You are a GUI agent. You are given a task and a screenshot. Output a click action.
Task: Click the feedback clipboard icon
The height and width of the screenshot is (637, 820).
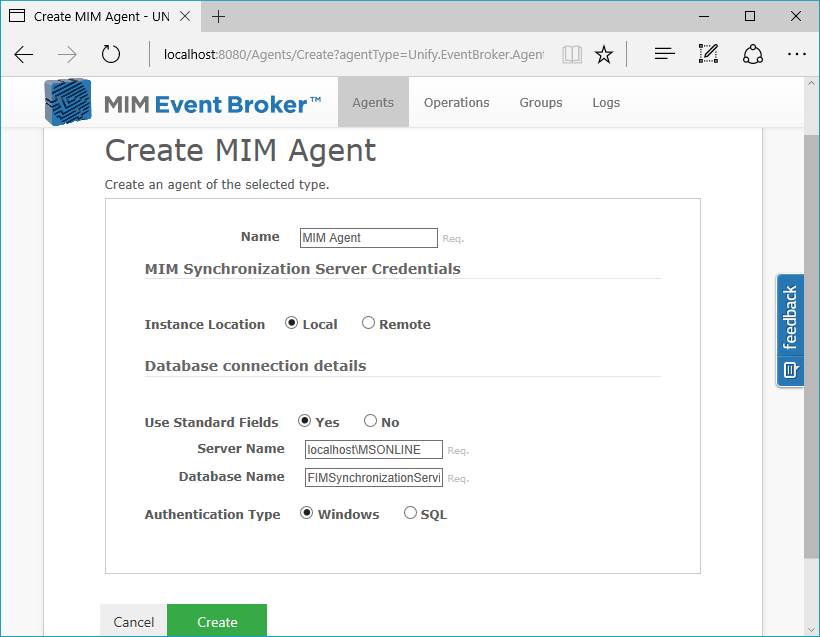pos(790,370)
